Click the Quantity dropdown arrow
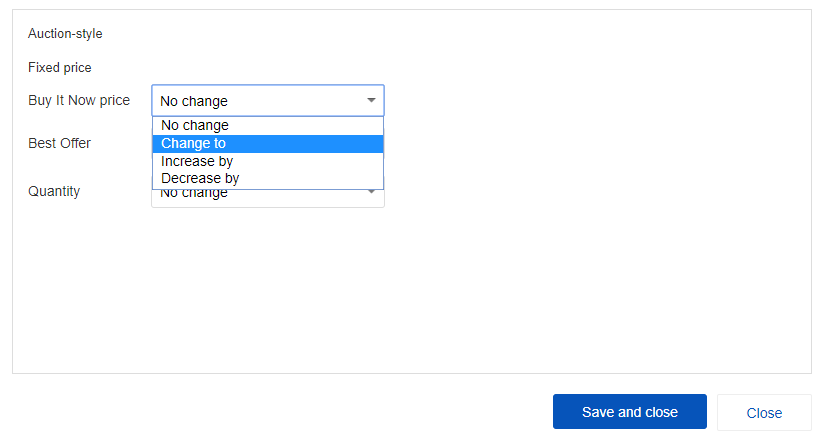This screenshot has height=436, width=817. tap(371, 192)
